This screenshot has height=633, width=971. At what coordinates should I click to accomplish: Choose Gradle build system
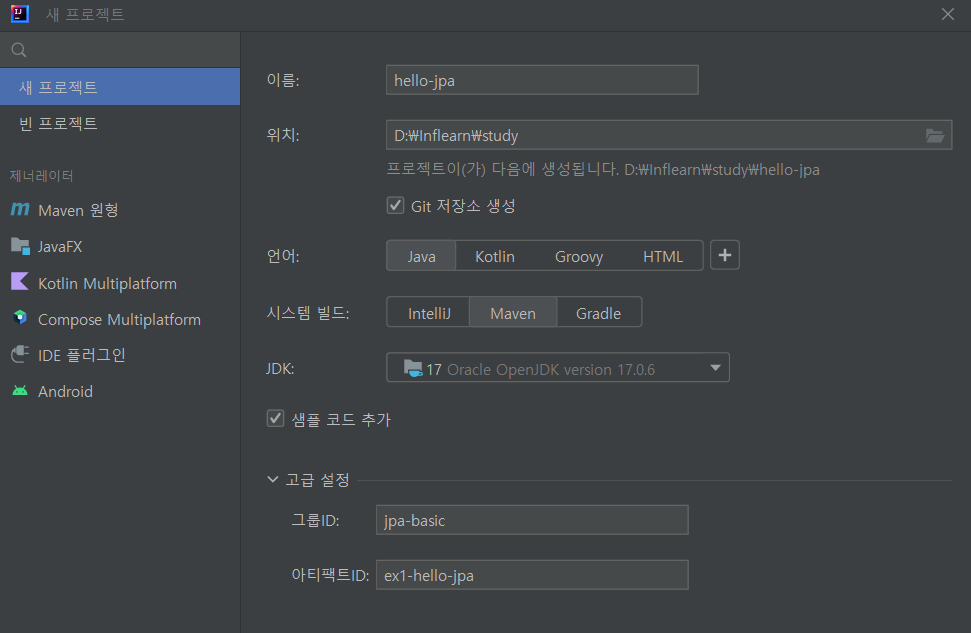pyautogui.click(x=598, y=313)
